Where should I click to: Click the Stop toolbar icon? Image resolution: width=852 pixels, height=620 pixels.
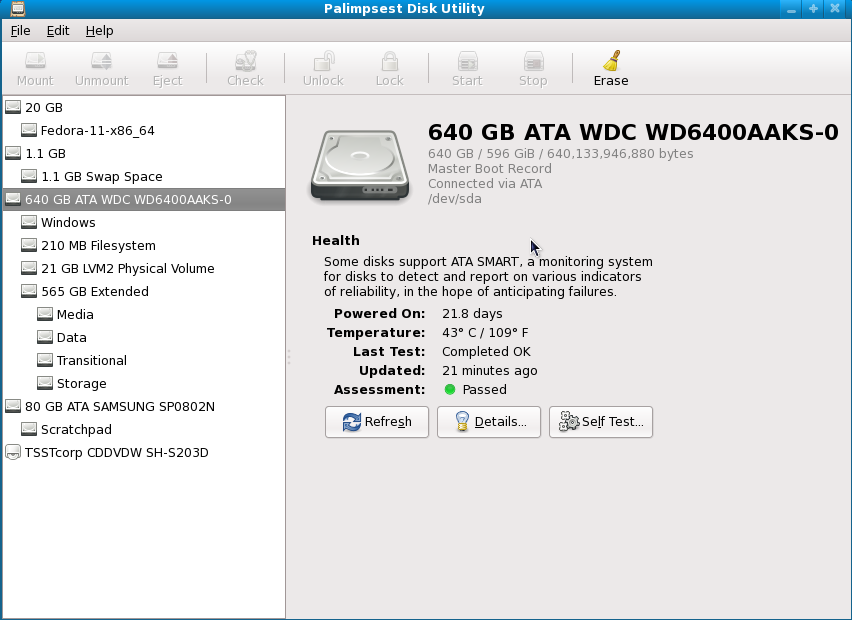[533, 61]
